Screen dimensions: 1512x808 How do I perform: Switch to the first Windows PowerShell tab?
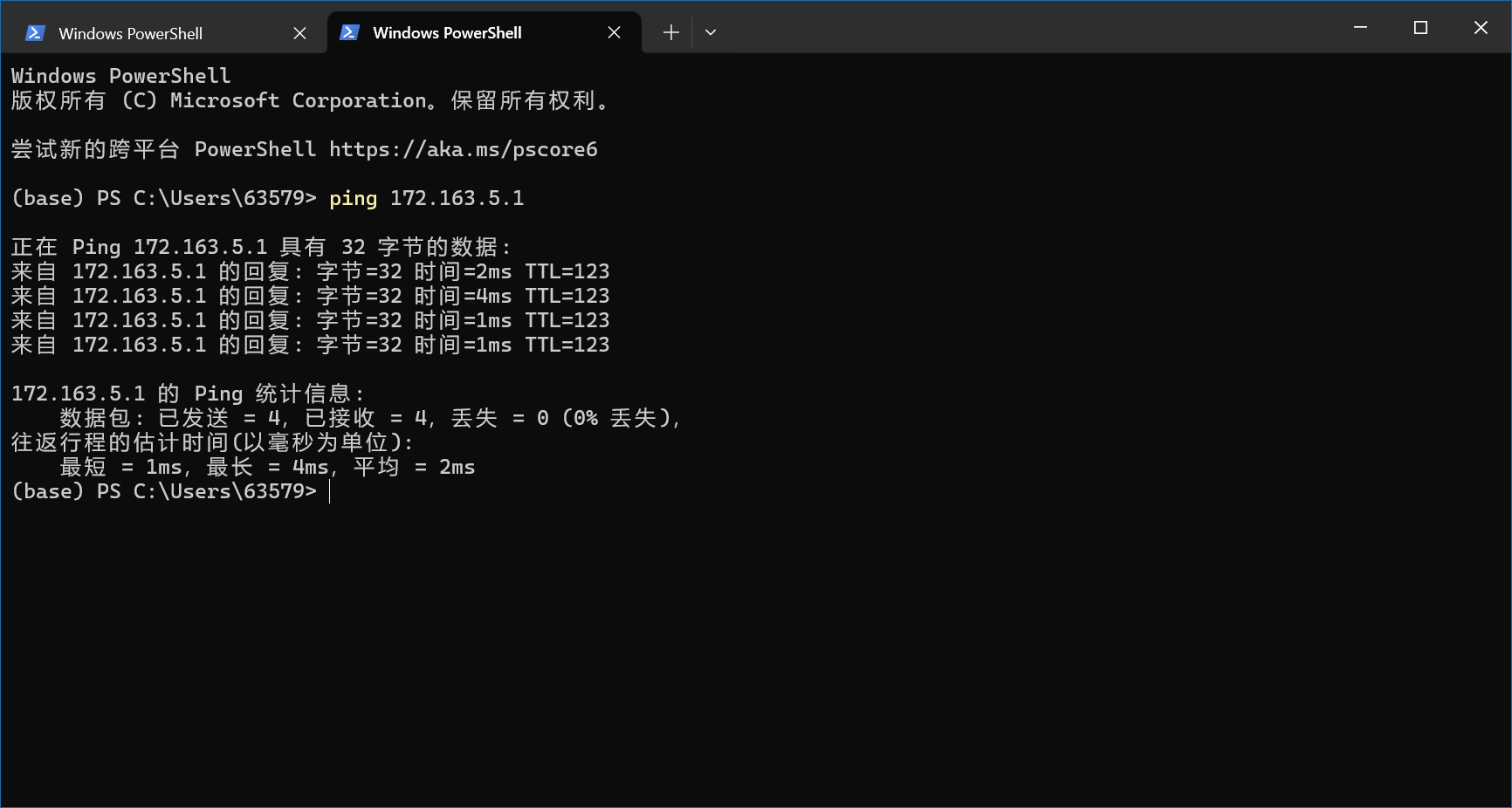(131, 33)
